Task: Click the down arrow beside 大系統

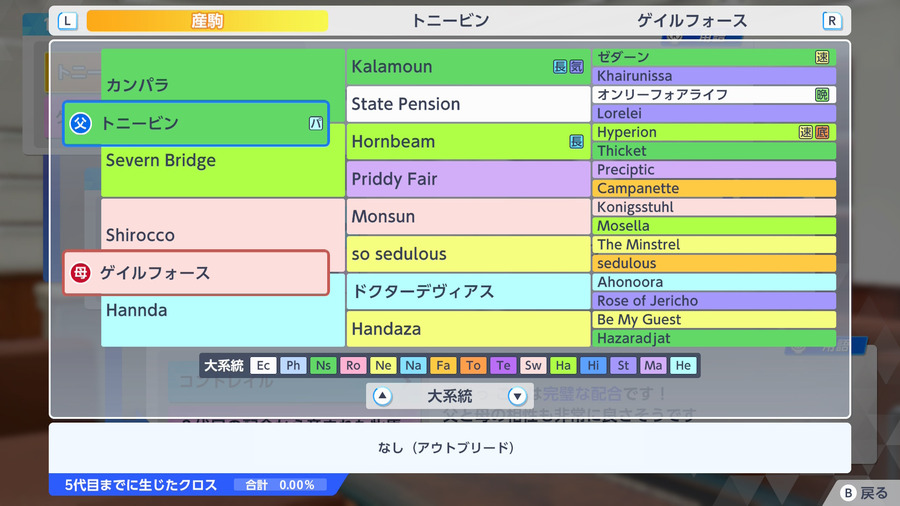Action: point(517,396)
